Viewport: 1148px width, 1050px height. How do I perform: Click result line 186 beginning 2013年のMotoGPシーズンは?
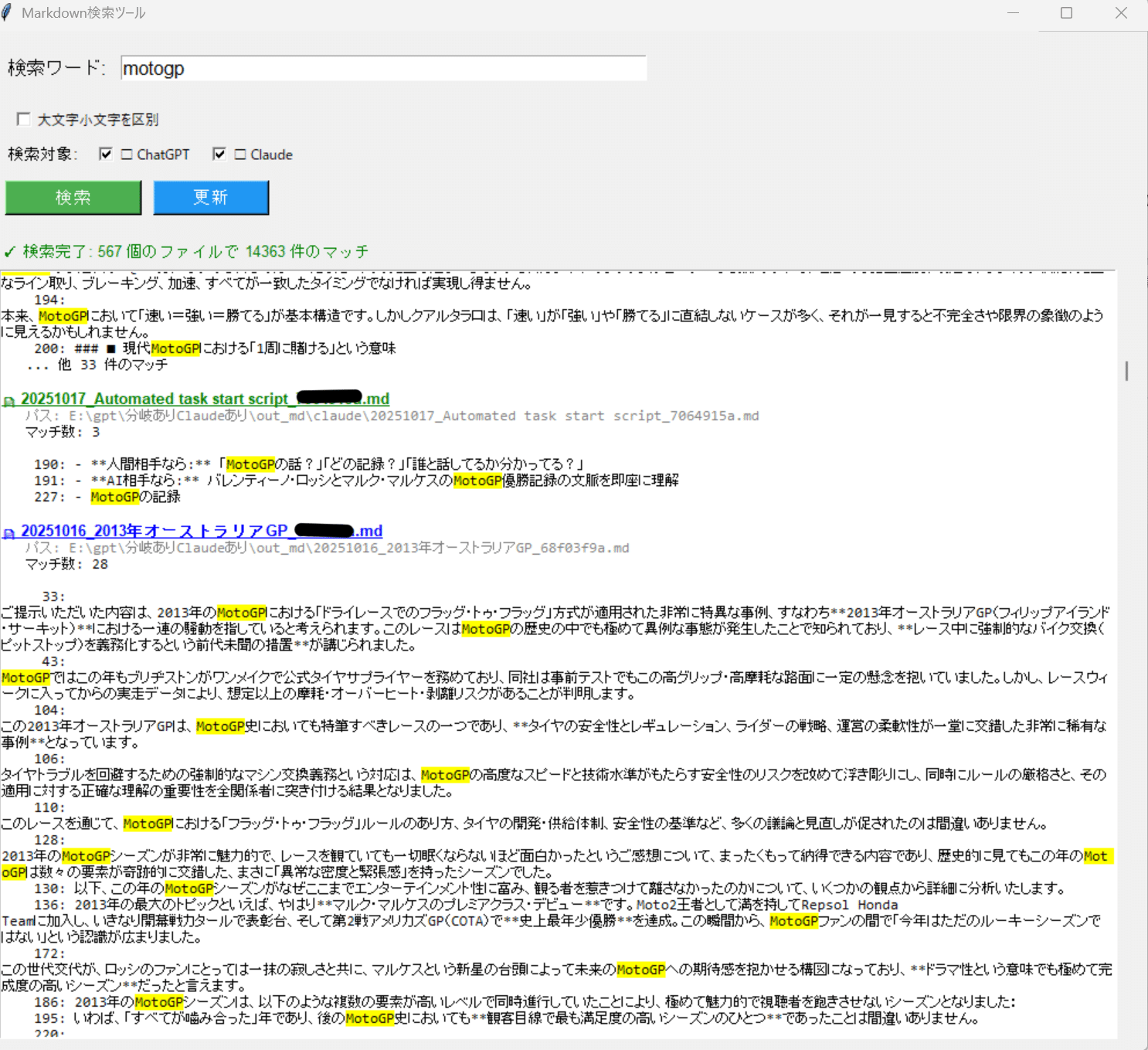(525, 1002)
